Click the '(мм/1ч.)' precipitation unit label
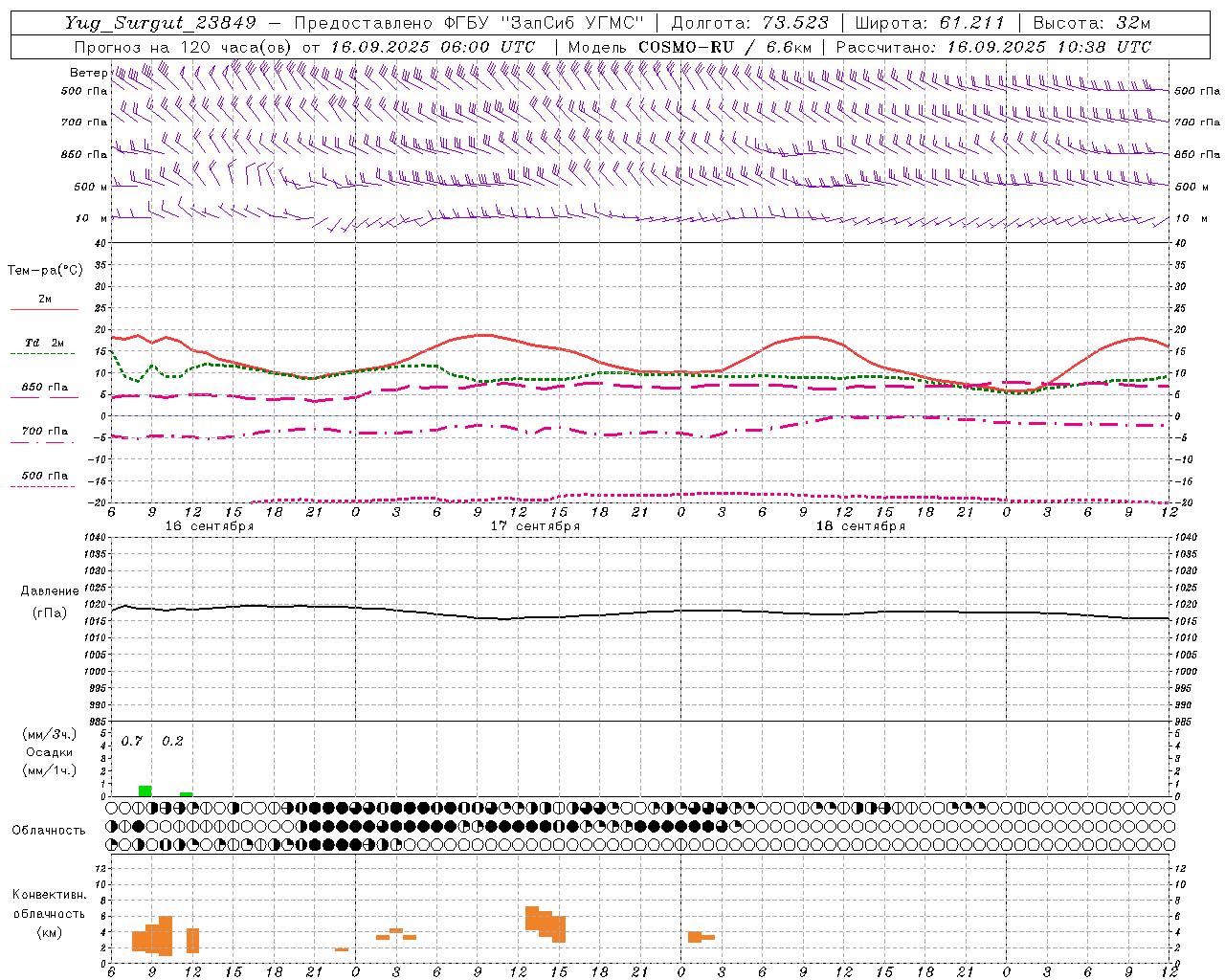This screenshot has height=980, width=1225. coord(50,770)
